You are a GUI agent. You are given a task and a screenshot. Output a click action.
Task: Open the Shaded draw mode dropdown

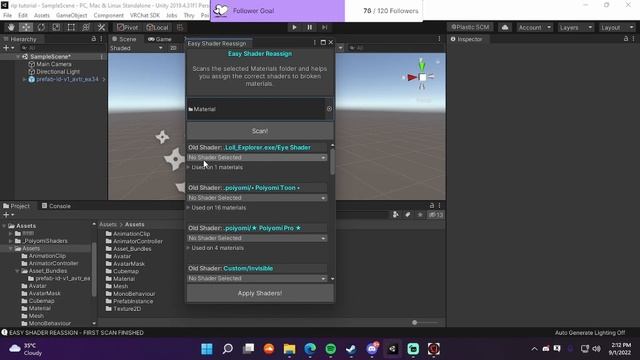point(136,48)
